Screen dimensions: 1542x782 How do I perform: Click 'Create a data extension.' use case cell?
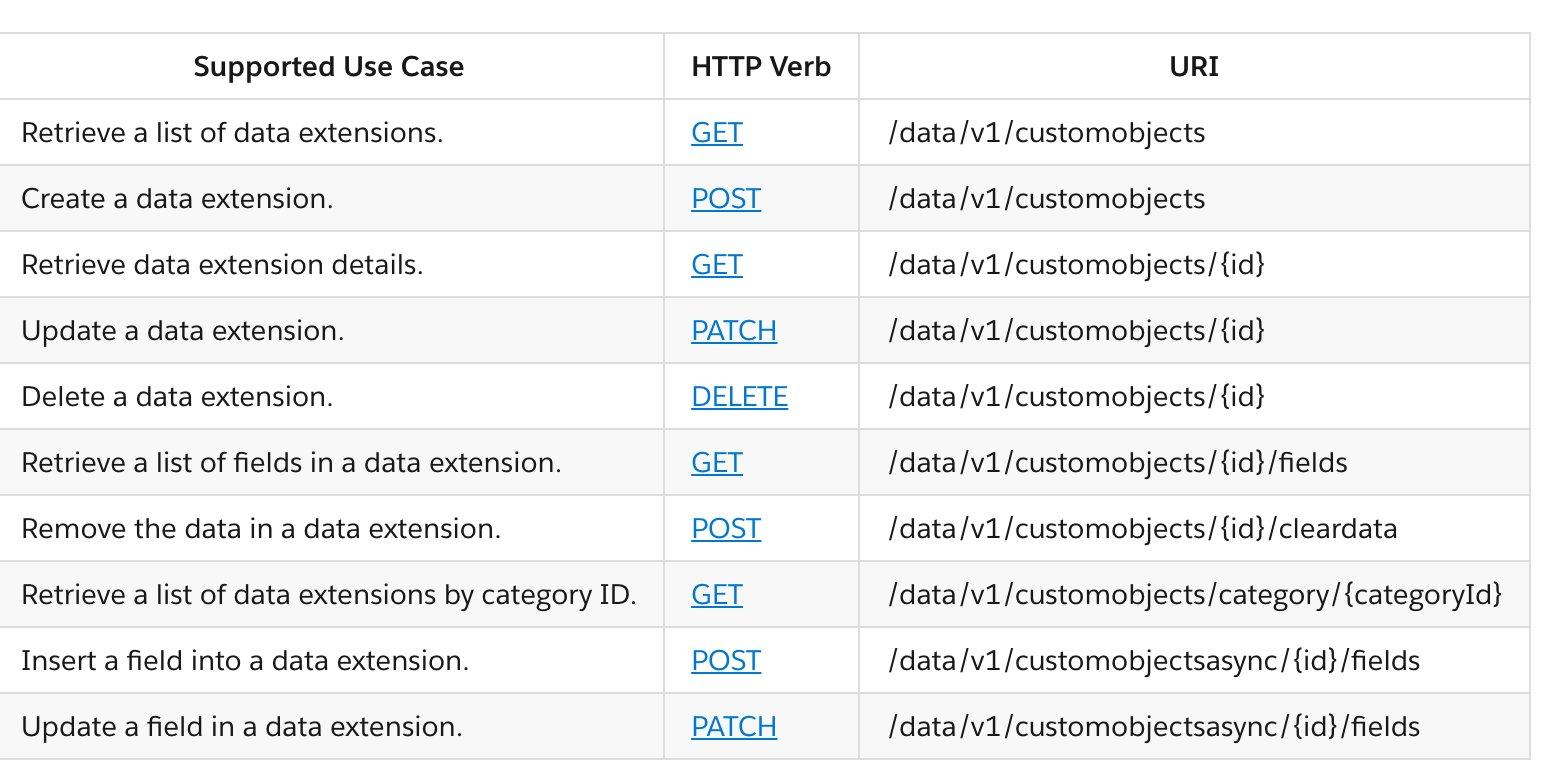coord(177,199)
